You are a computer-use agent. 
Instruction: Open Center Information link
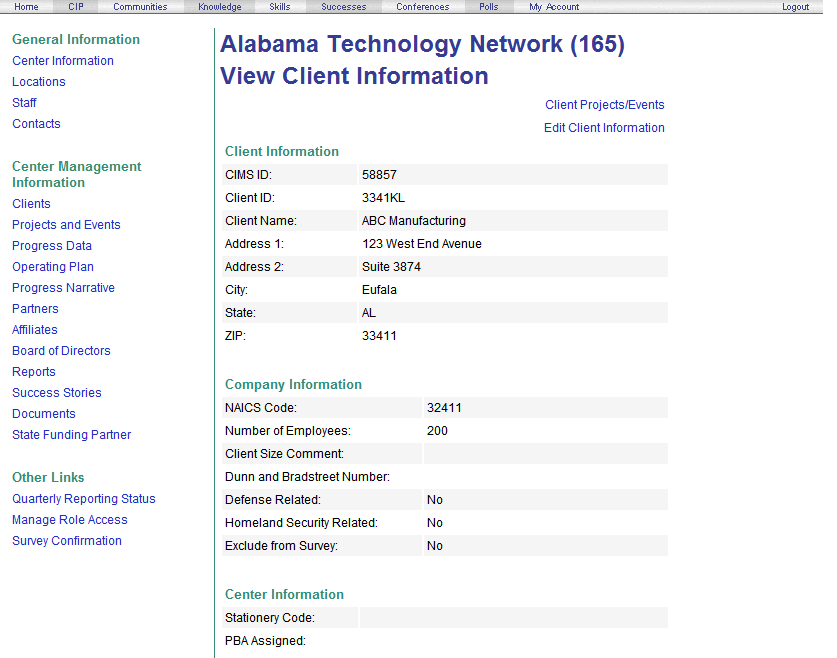pos(63,61)
